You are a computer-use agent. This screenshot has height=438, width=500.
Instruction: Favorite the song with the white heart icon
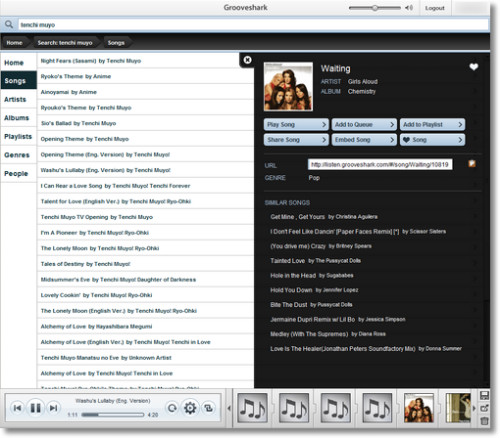coord(474,67)
